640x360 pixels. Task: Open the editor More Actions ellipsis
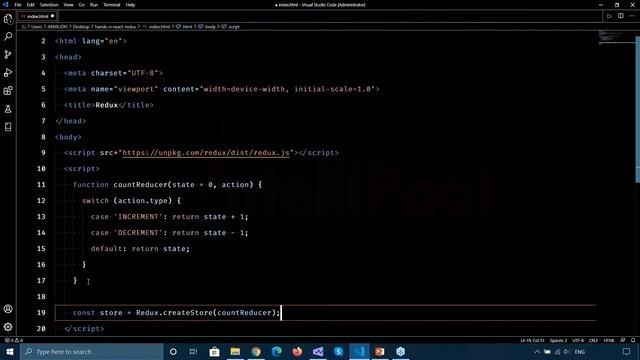632,16
